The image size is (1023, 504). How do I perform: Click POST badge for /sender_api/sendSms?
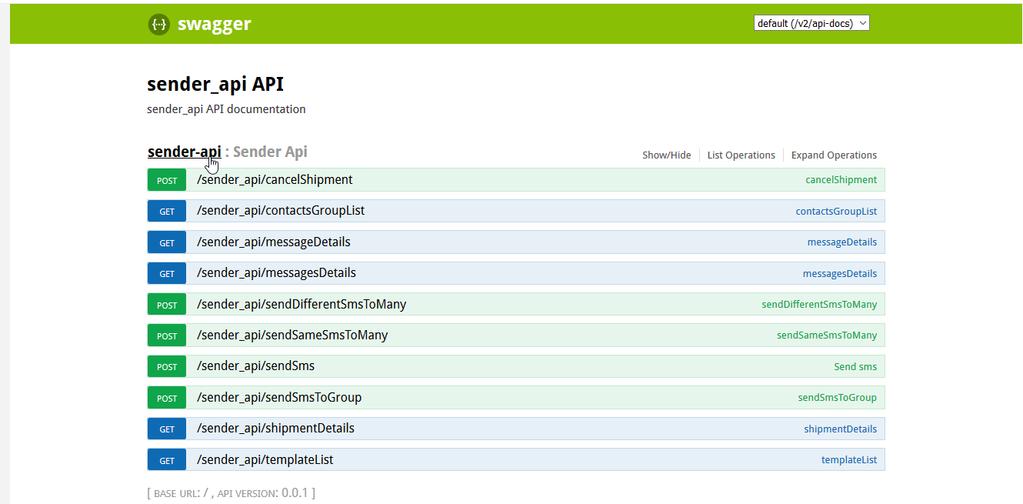tap(167, 366)
